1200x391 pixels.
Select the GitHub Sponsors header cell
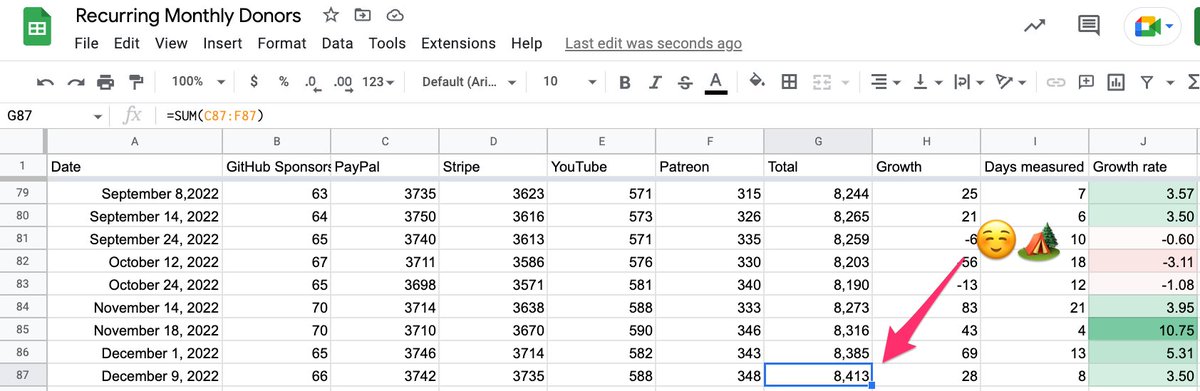point(277,166)
